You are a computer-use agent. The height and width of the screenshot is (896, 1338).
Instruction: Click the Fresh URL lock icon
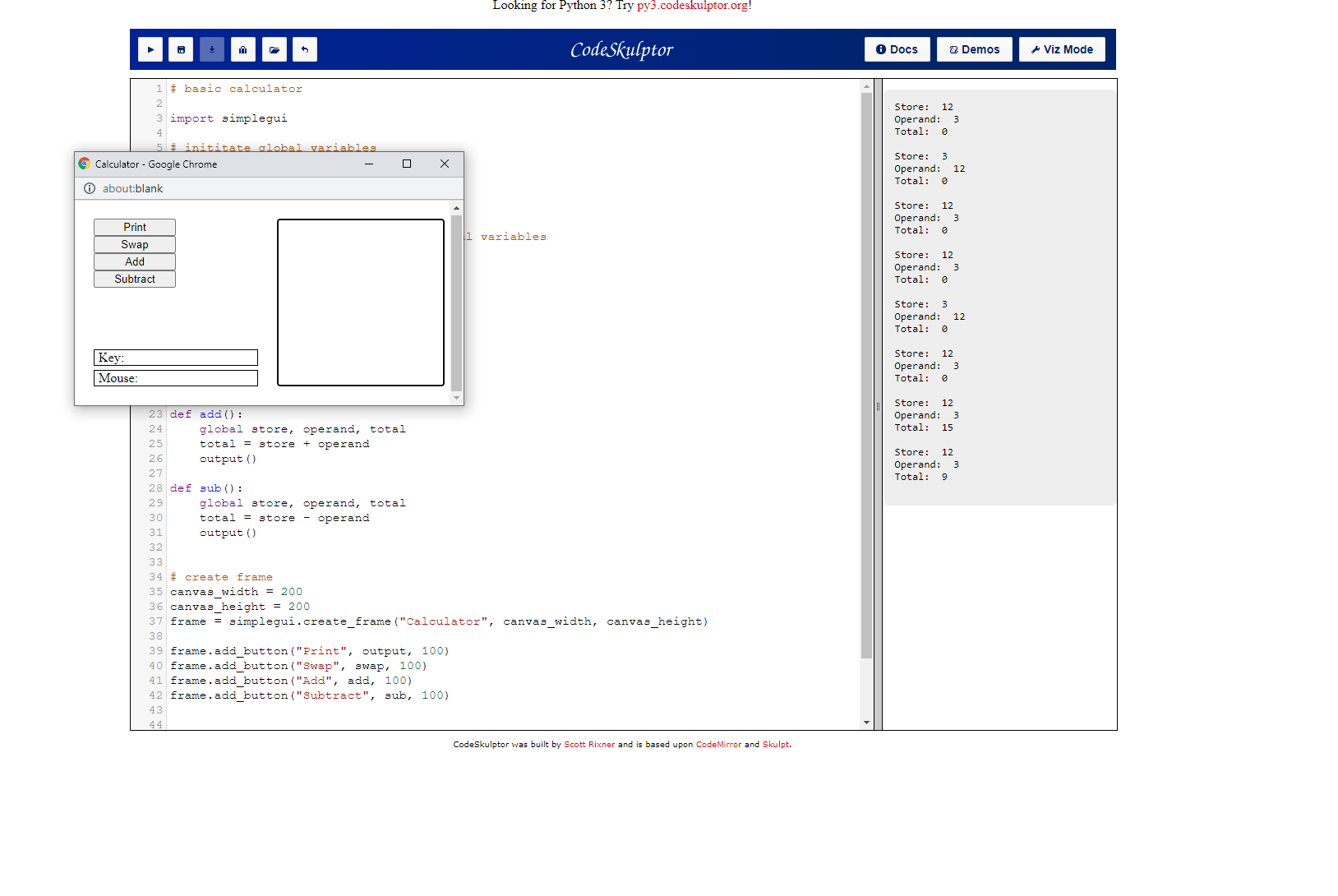242,49
